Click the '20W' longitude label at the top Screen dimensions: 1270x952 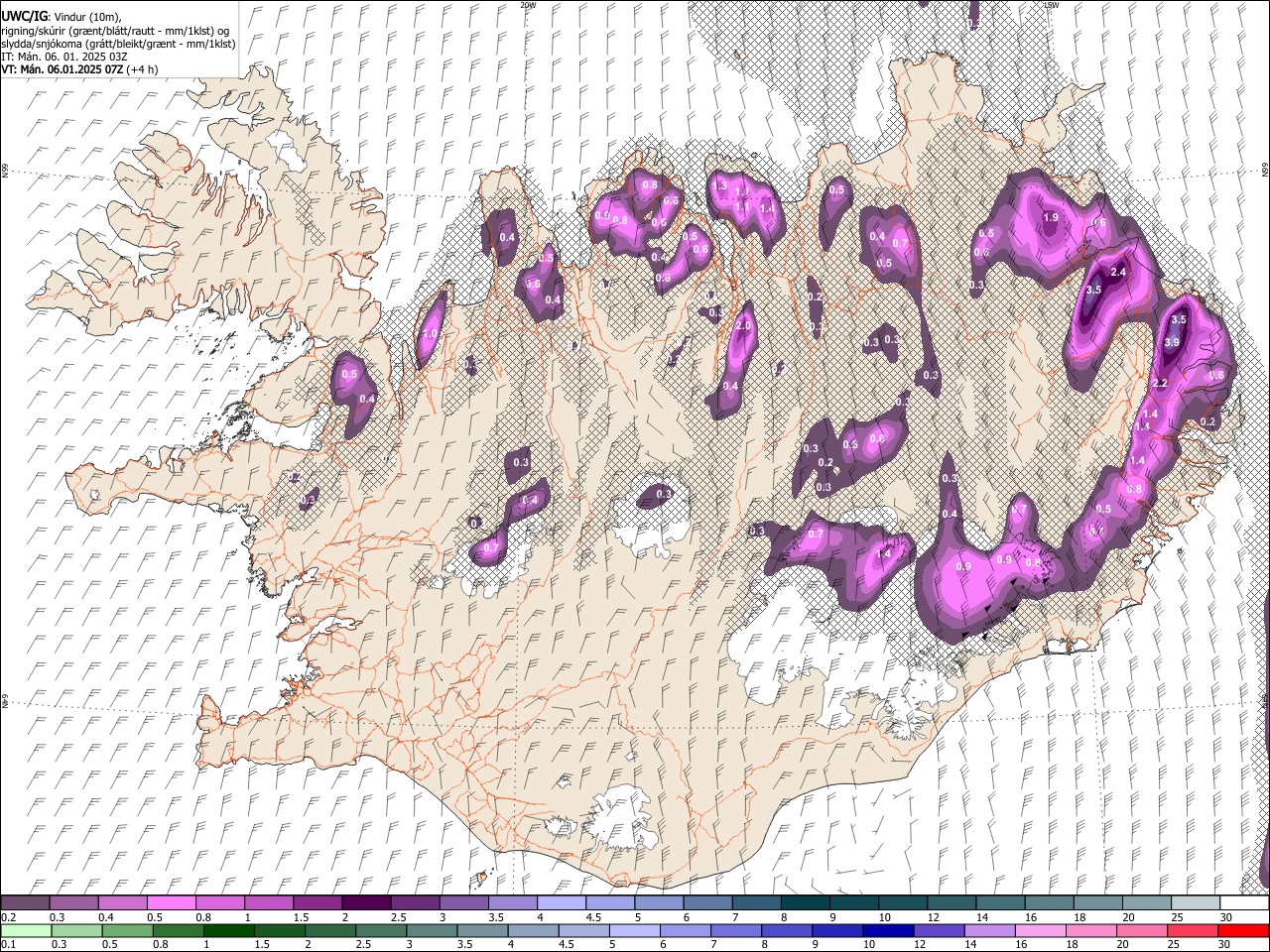pos(527,5)
